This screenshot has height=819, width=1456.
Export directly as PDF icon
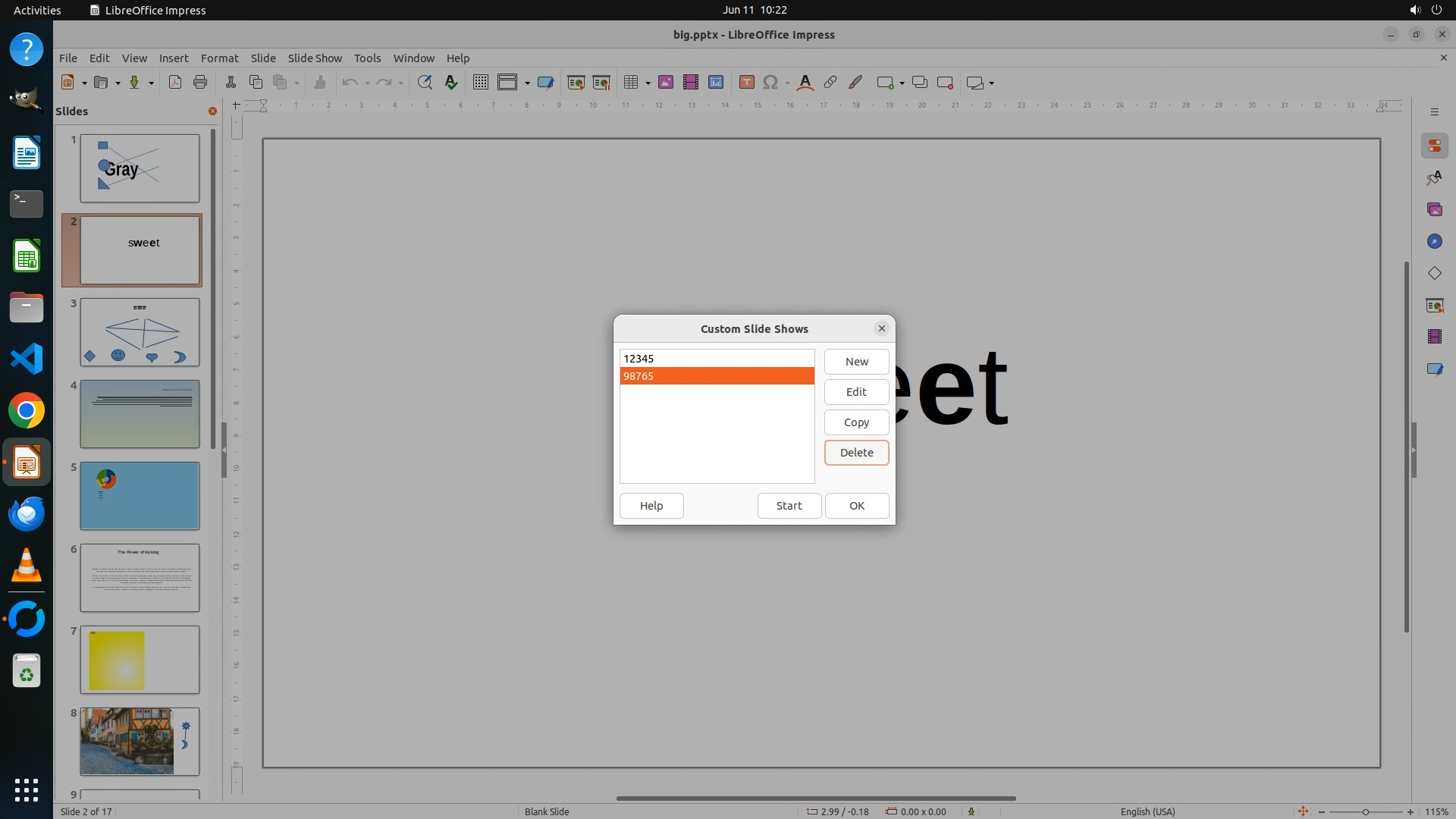click(175, 83)
